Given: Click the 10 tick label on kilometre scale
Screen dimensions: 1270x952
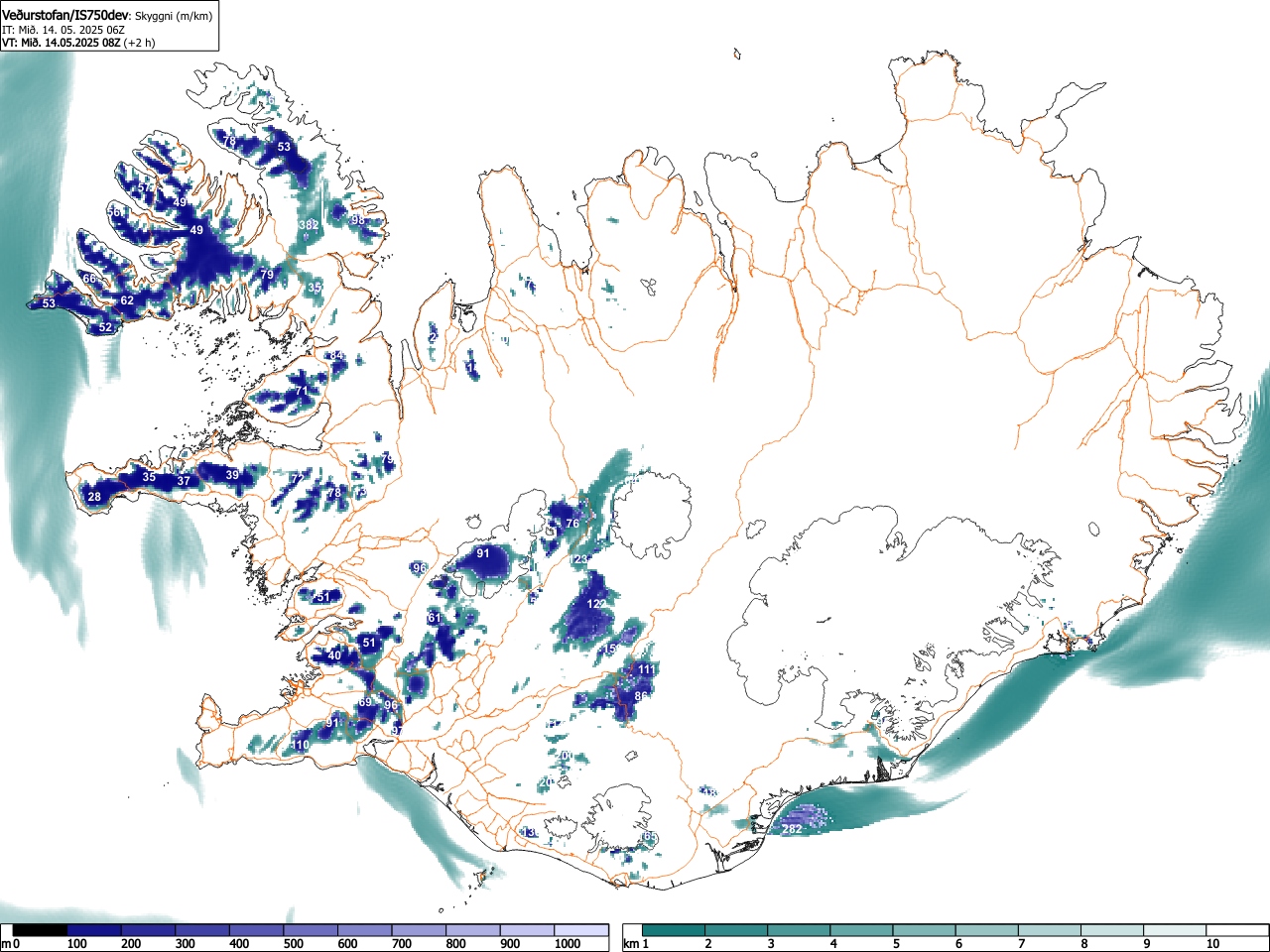Looking at the screenshot, I should coord(1212,944).
